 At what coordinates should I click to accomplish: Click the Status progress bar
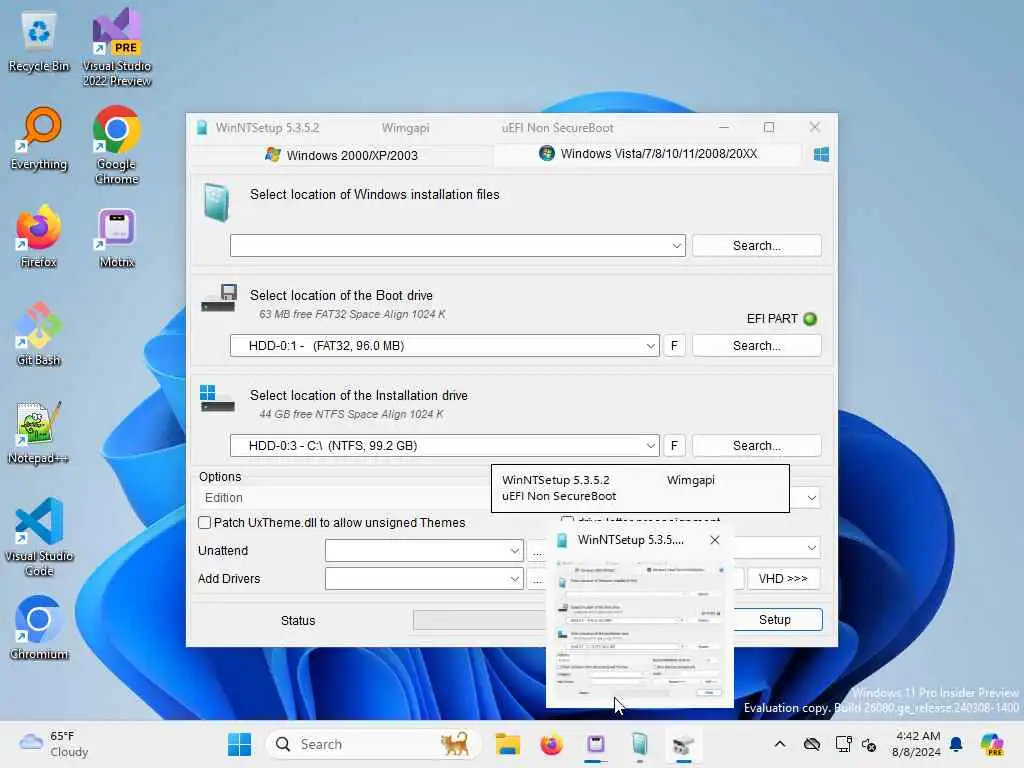point(481,620)
